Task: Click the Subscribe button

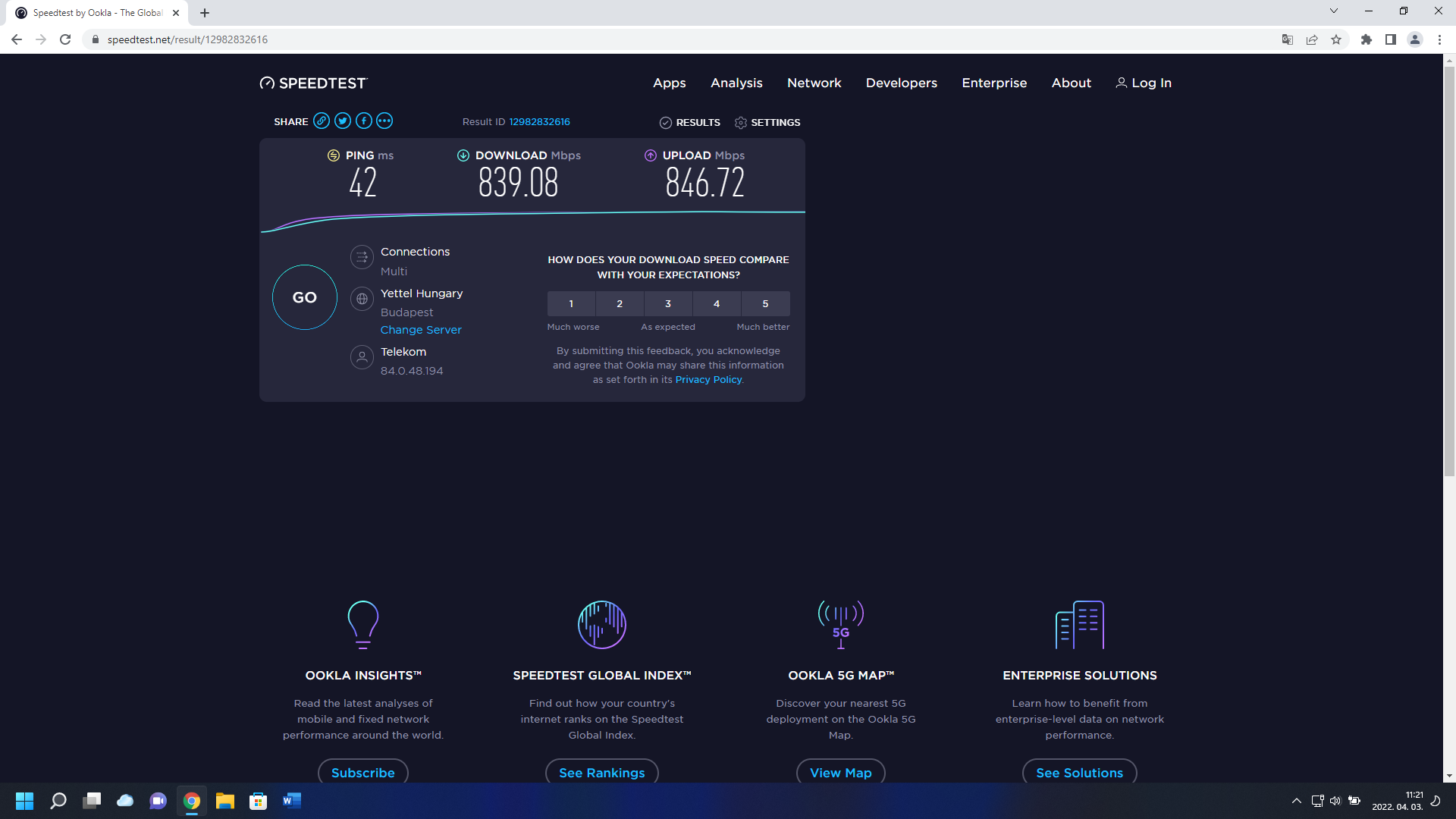Action: click(x=363, y=772)
